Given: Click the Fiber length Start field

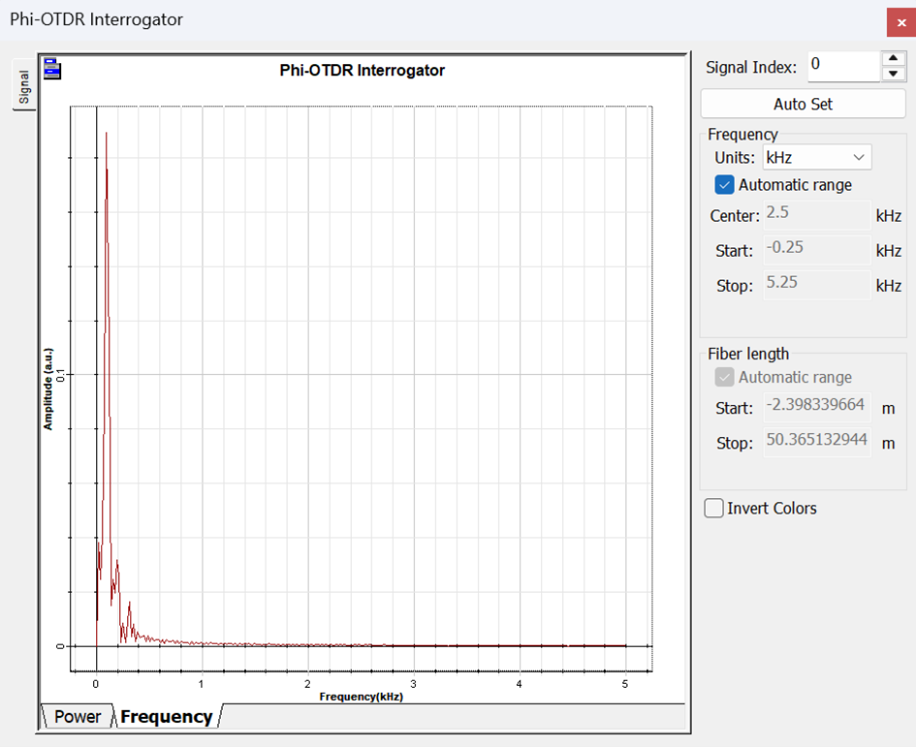Looking at the screenshot, I should pyautogui.click(x=816, y=407).
